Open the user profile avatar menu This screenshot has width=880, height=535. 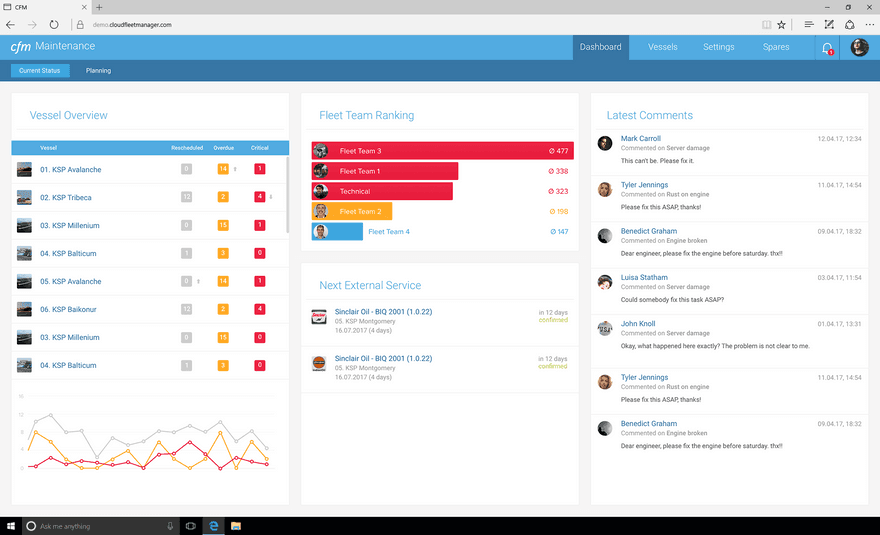pos(859,47)
